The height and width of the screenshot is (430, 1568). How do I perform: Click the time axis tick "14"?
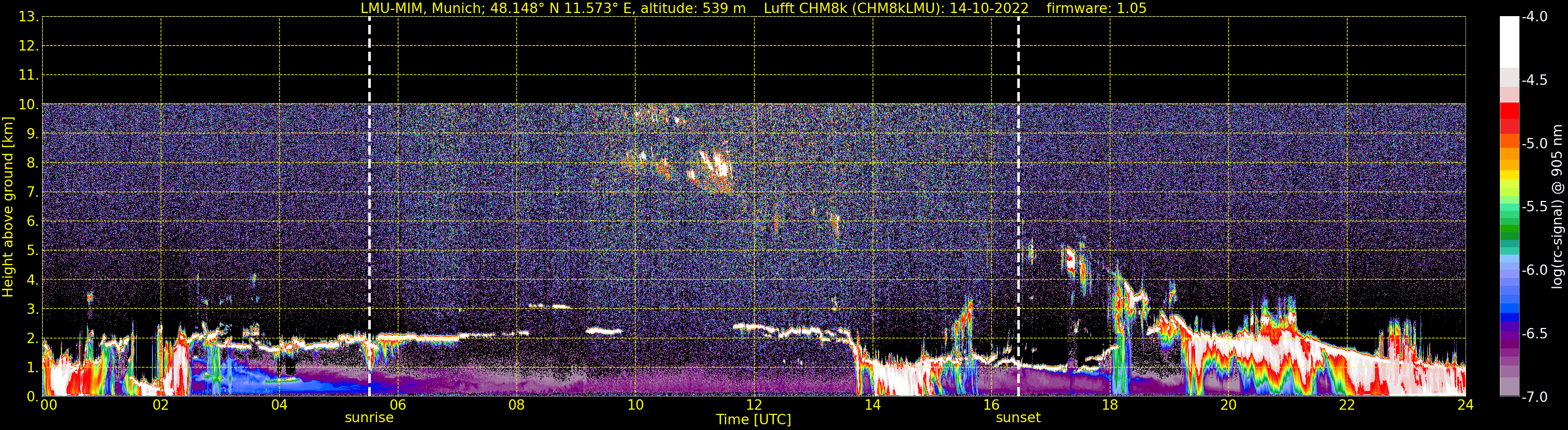(x=873, y=405)
